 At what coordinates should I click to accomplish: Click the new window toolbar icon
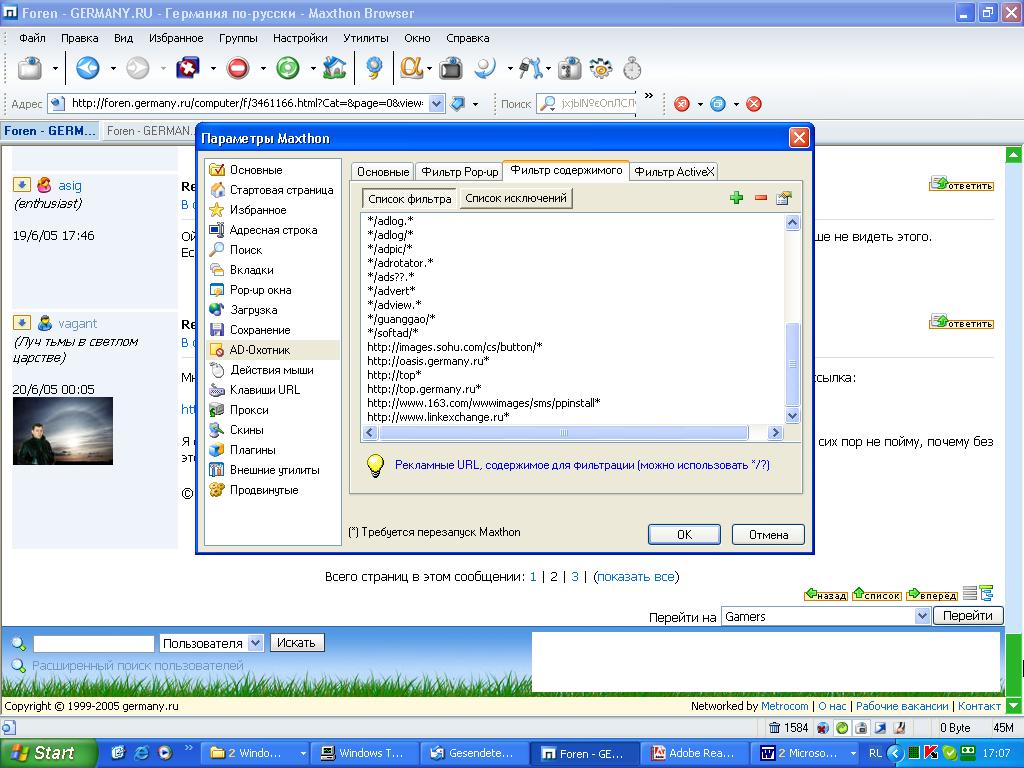(29, 68)
